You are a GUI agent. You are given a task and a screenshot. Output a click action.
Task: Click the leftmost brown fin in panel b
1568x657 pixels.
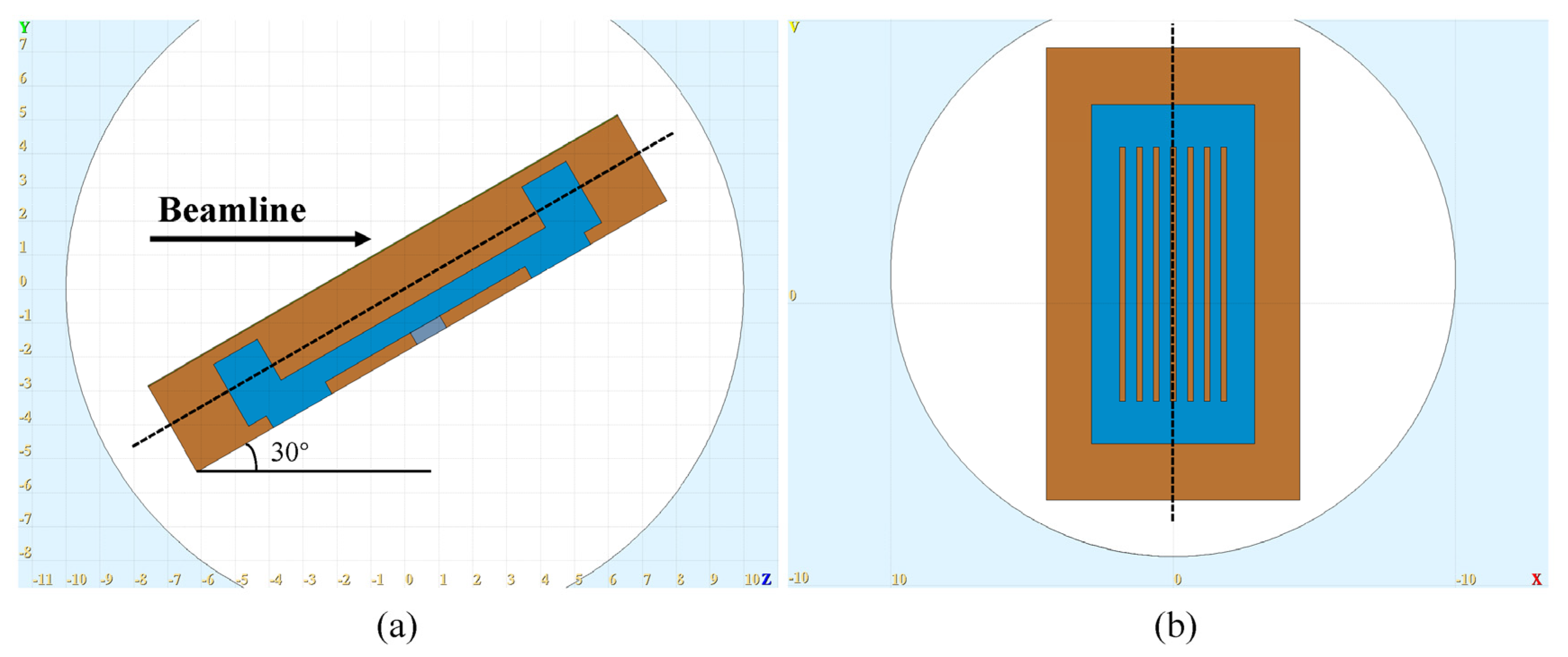(1123, 274)
